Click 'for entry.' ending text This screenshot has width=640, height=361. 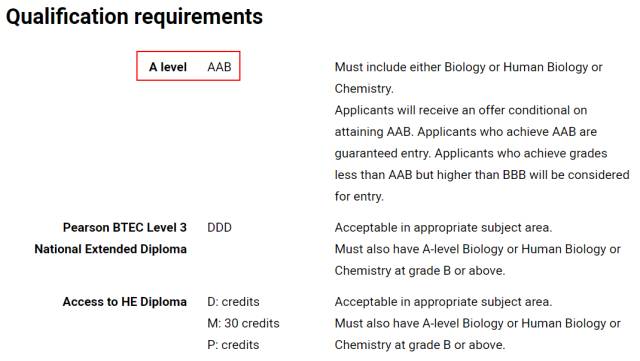coord(359,196)
